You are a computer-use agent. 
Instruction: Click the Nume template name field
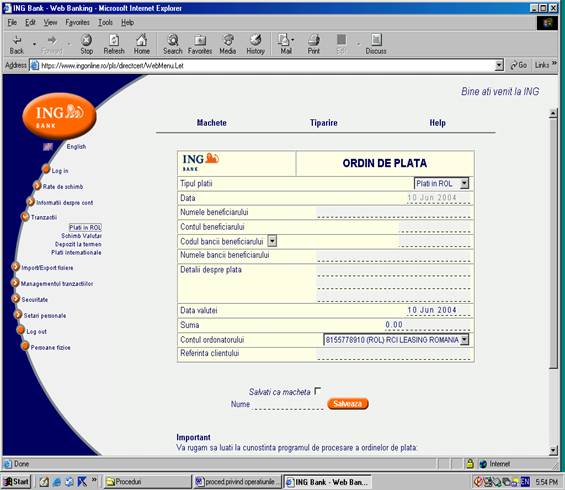pyautogui.click(x=288, y=404)
